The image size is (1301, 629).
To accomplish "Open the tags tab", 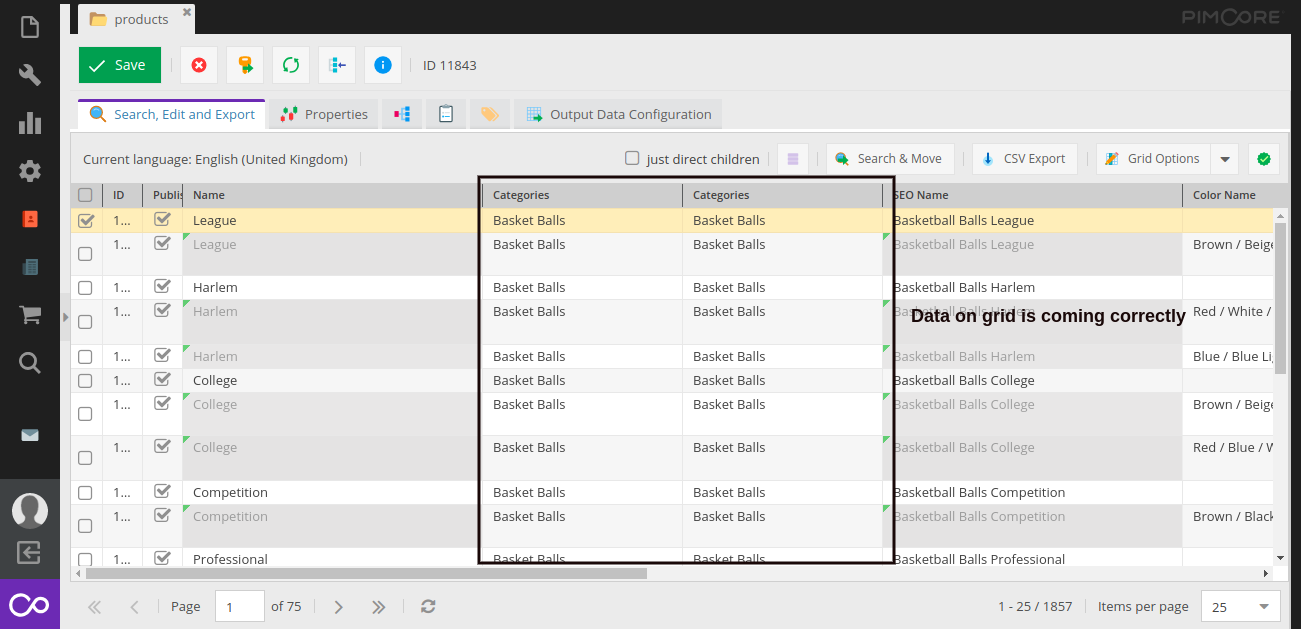I will (x=490, y=114).
